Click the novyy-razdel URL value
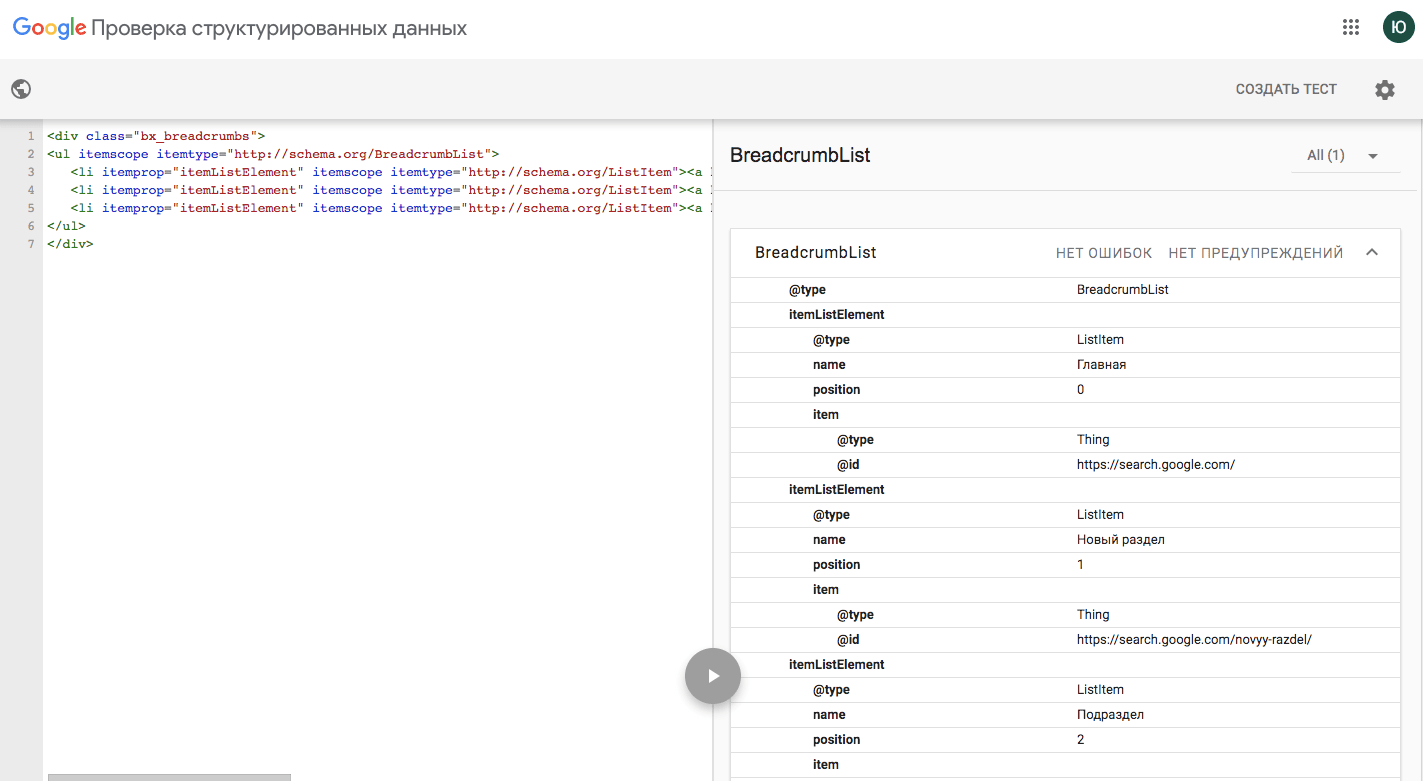 (1194, 639)
